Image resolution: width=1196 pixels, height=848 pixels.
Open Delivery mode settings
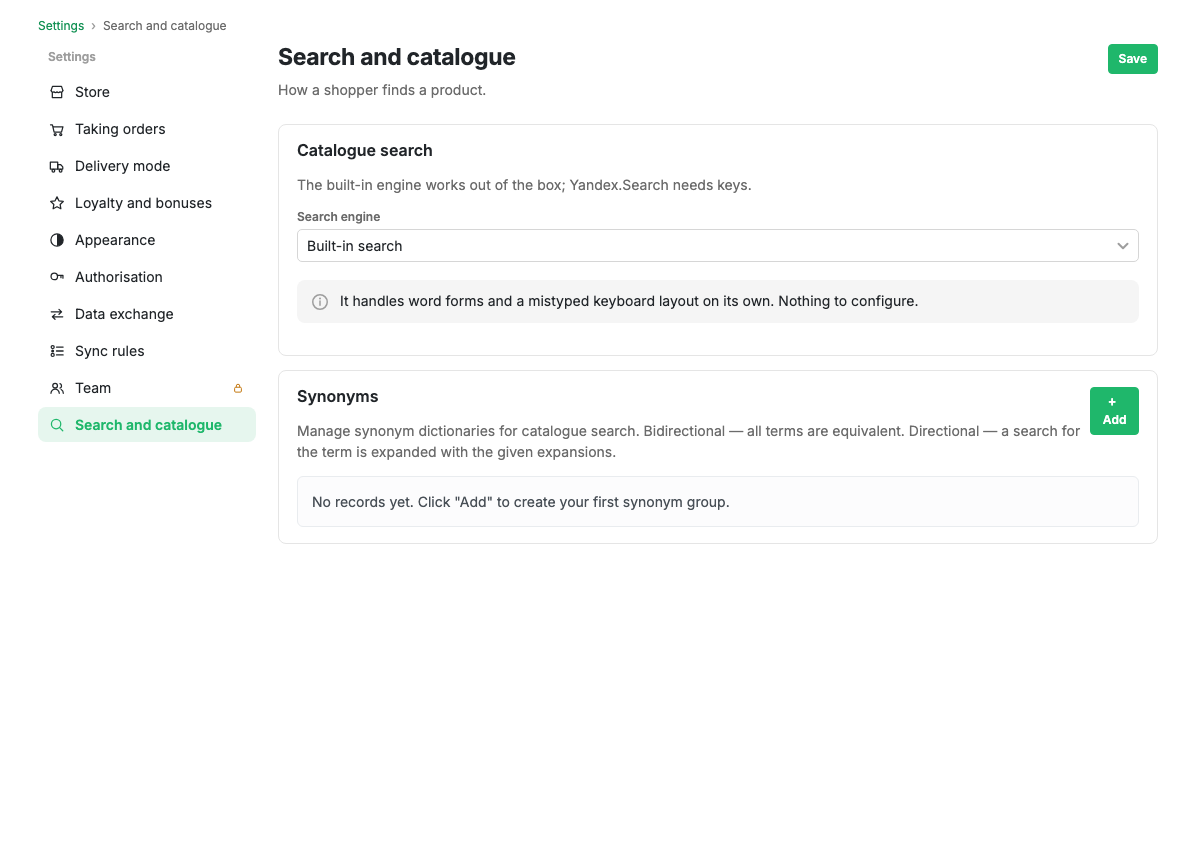point(146,166)
